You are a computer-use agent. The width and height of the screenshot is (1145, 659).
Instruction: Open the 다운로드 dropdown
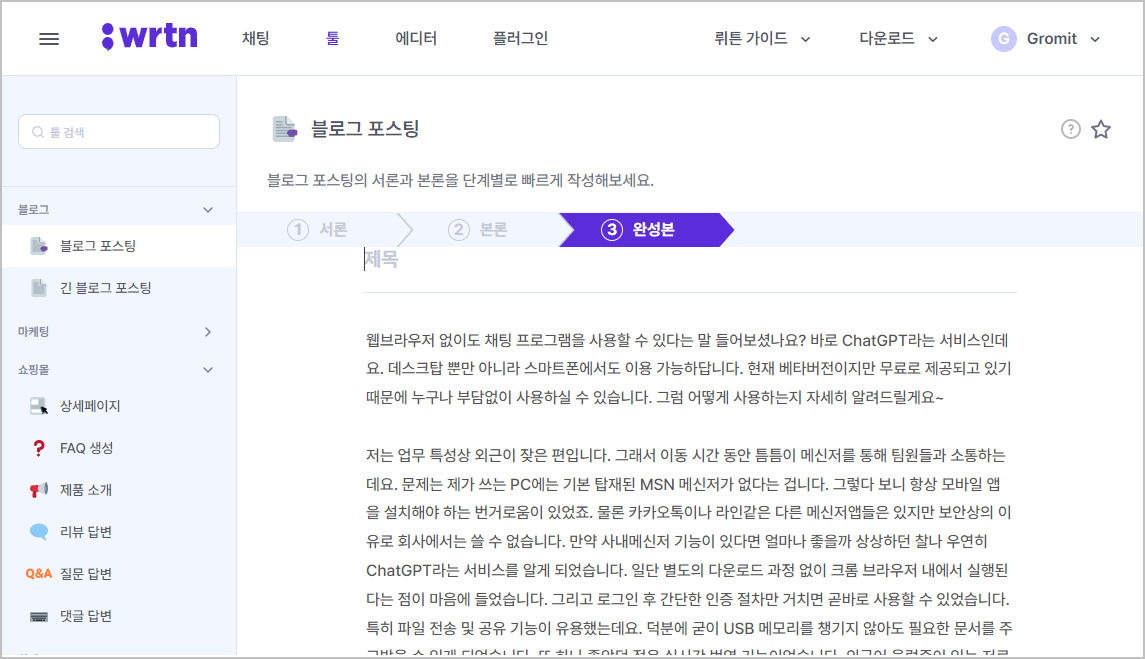896,38
